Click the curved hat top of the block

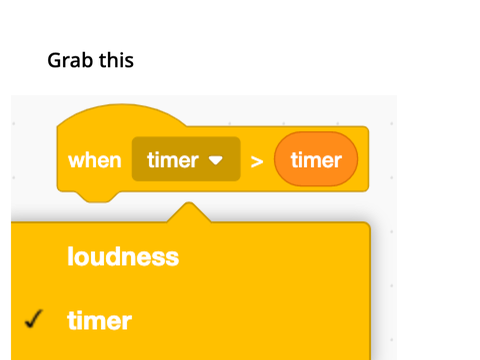[122, 115]
